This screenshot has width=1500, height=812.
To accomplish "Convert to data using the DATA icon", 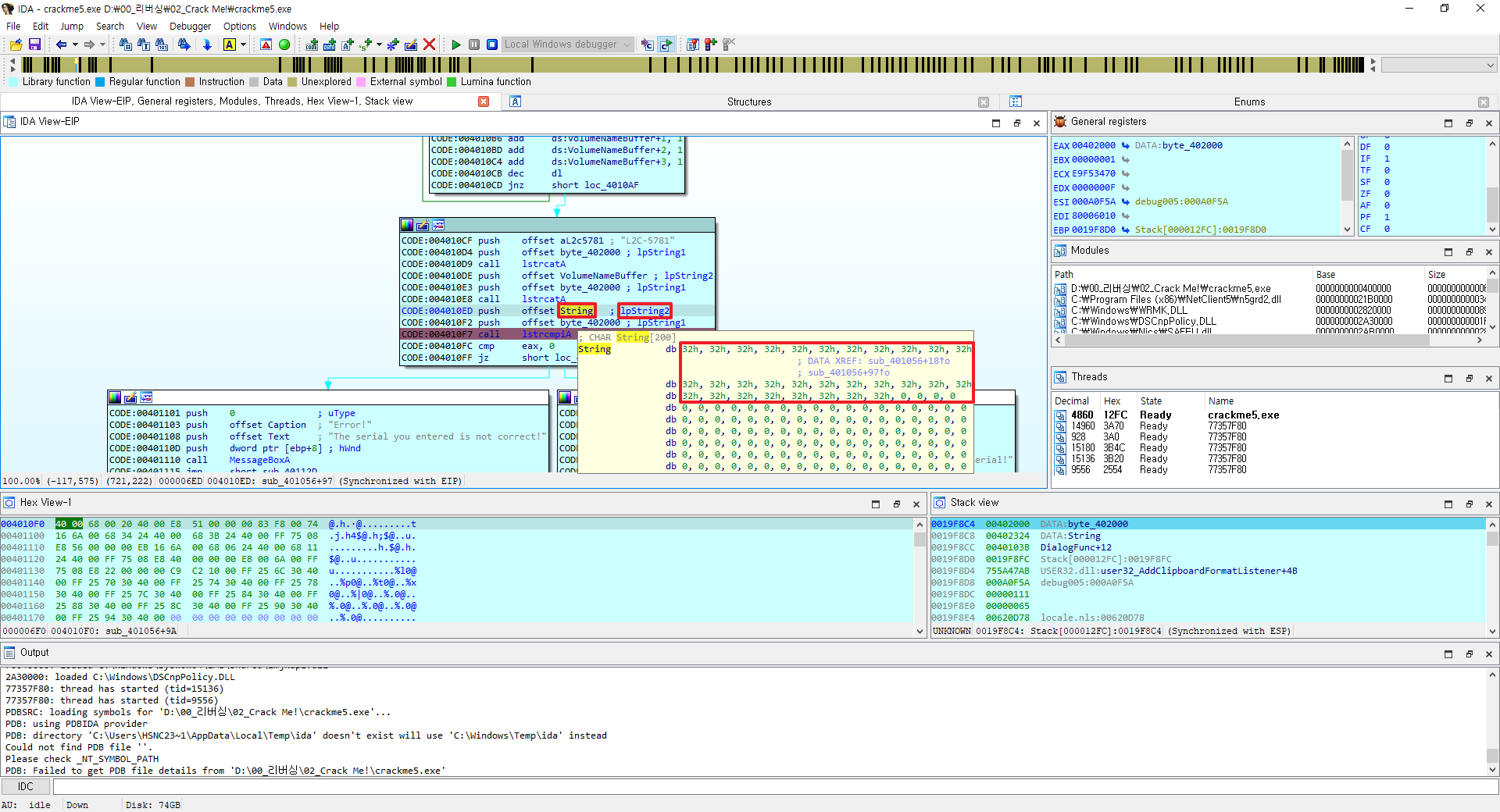I will pyautogui.click(x=330, y=45).
